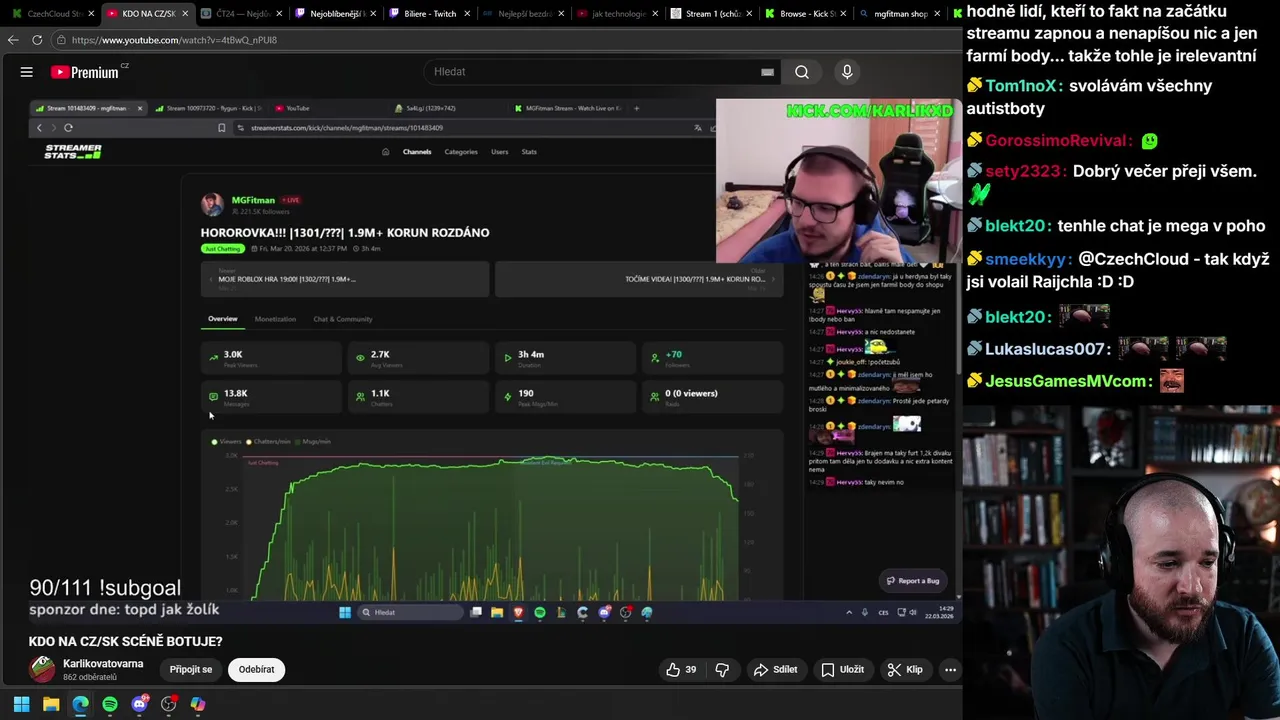
Task: Click sety2323 username in the chat overlay
Action: pyautogui.click(x=1024, y=171)
